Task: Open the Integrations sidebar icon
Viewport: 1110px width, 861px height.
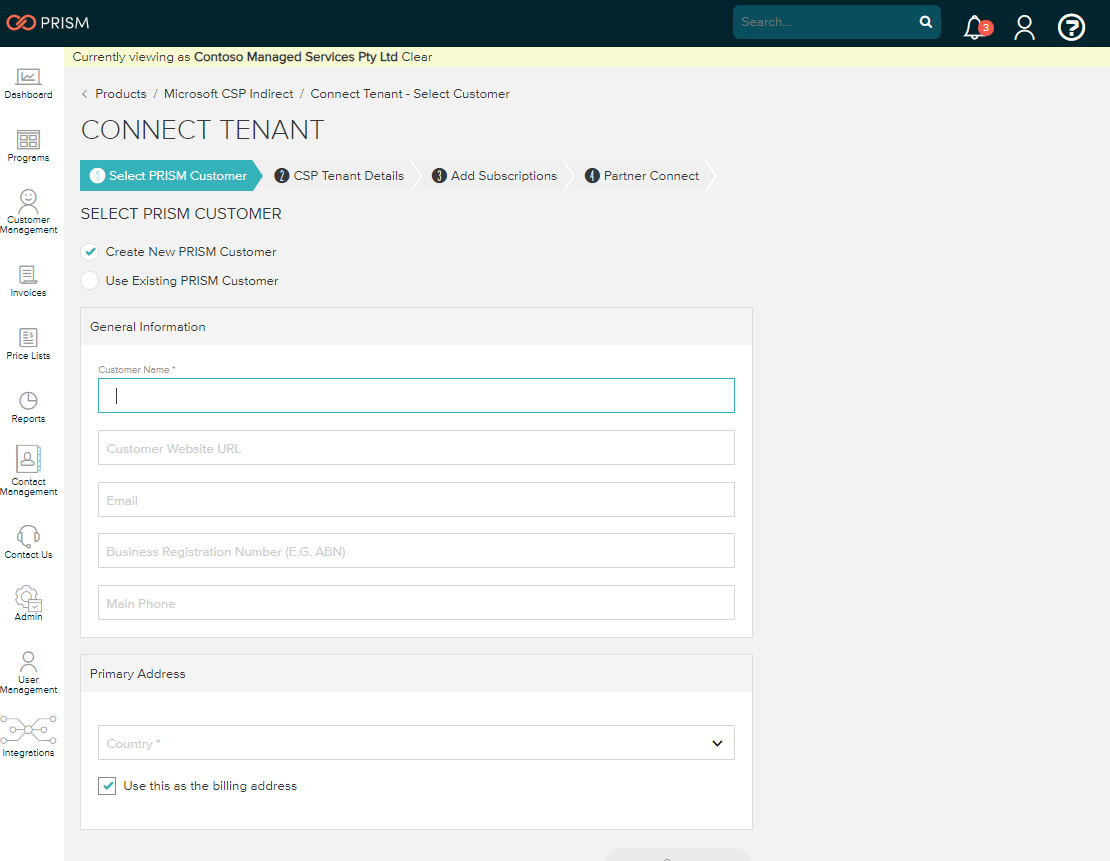Action: tap(29, 735)
